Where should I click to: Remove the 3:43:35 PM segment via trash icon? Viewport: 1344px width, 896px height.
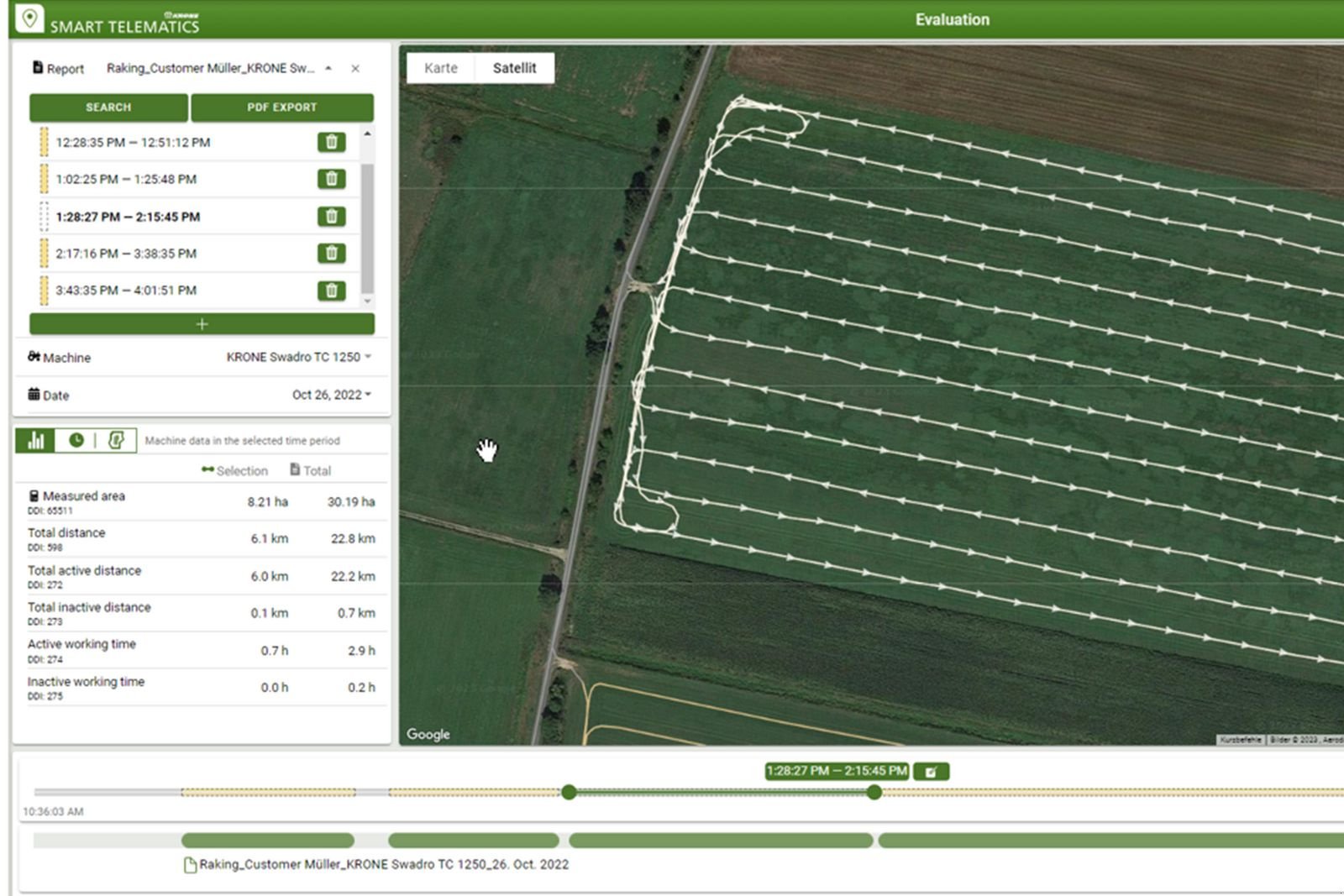(331, 291)
